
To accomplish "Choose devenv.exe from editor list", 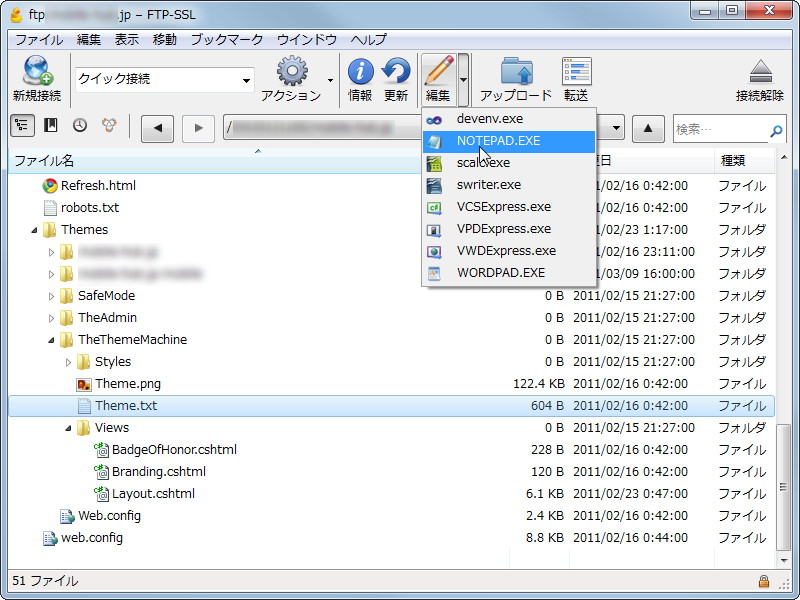I will pyautogui.click(x=509, y=119).
